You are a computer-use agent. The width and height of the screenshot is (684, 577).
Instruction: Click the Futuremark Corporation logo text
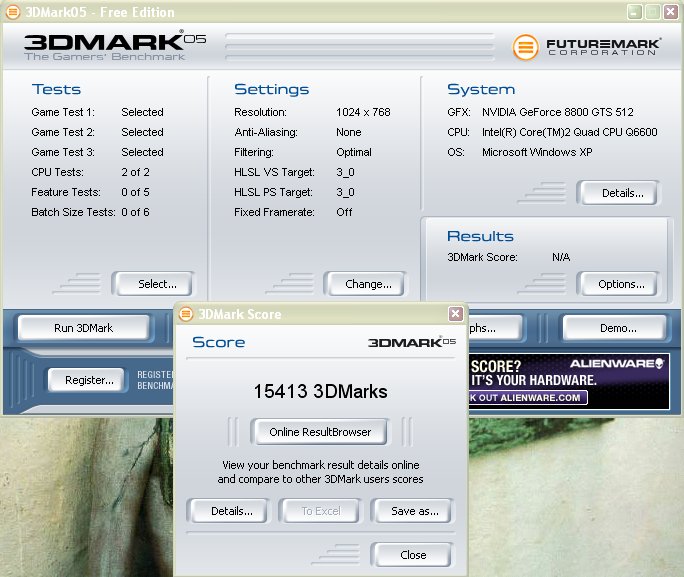pyautogui.click(x=603, y=47)
